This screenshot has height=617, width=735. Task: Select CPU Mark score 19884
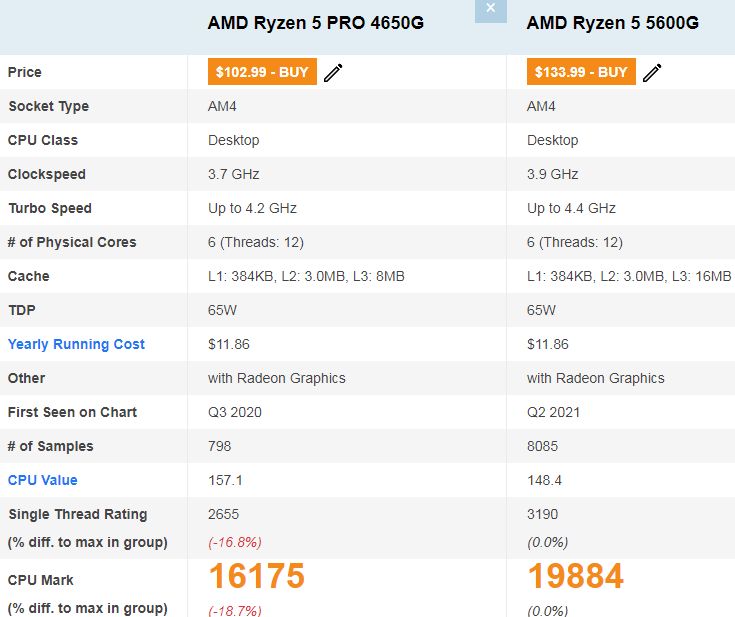(576, 576)
